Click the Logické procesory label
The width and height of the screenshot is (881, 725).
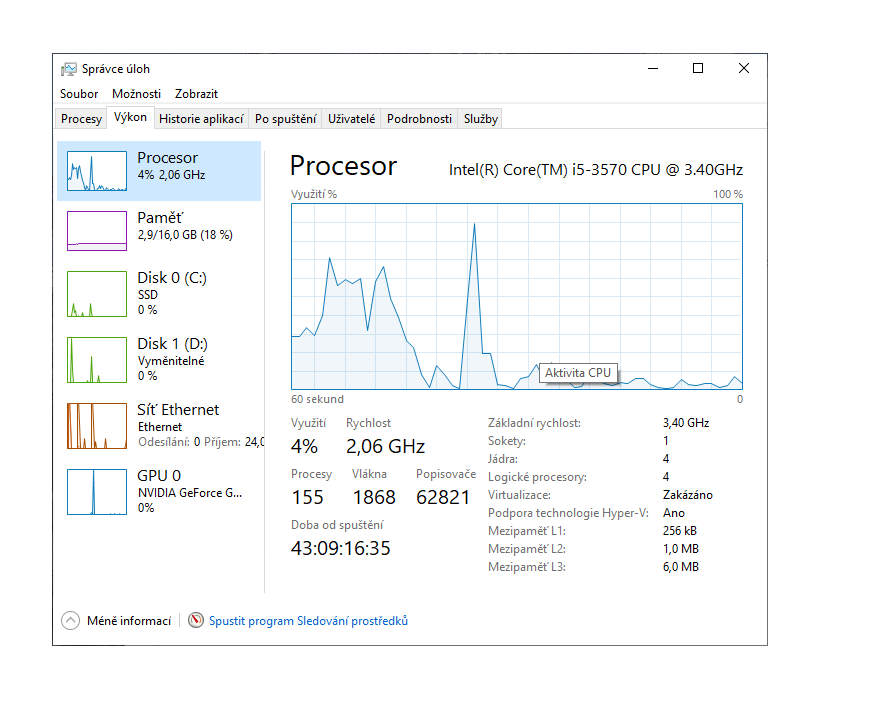(537, 477)
